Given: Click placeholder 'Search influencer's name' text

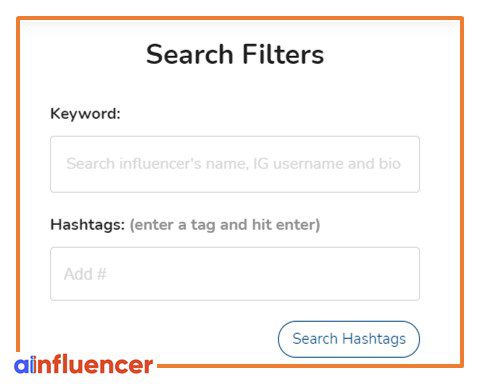Looking at the screenshot, I should 157,164.
